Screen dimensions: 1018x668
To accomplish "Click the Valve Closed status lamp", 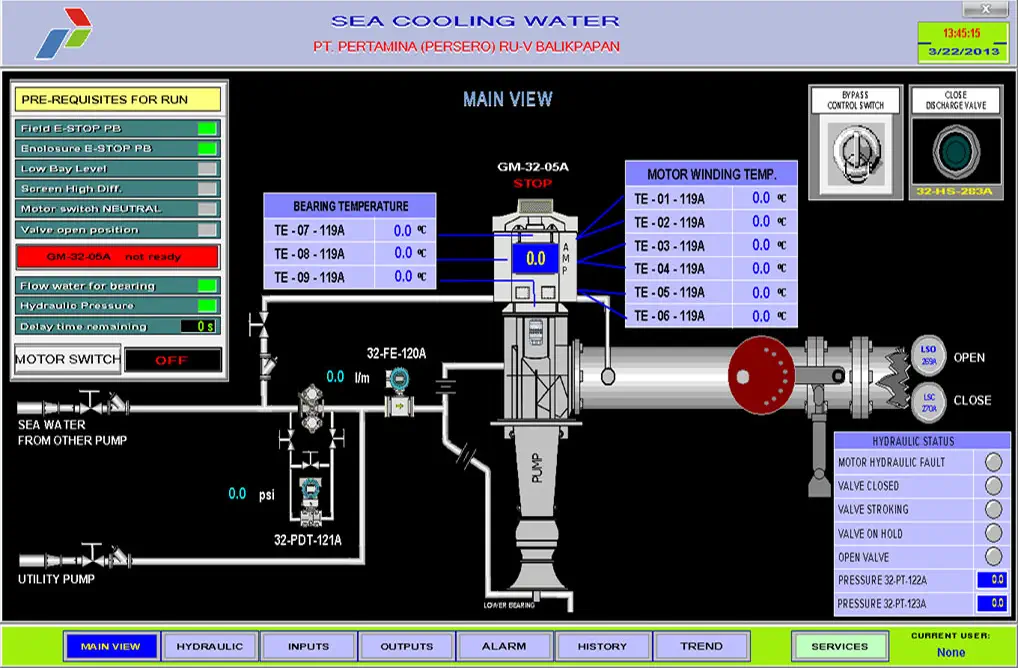I will 993,486.
